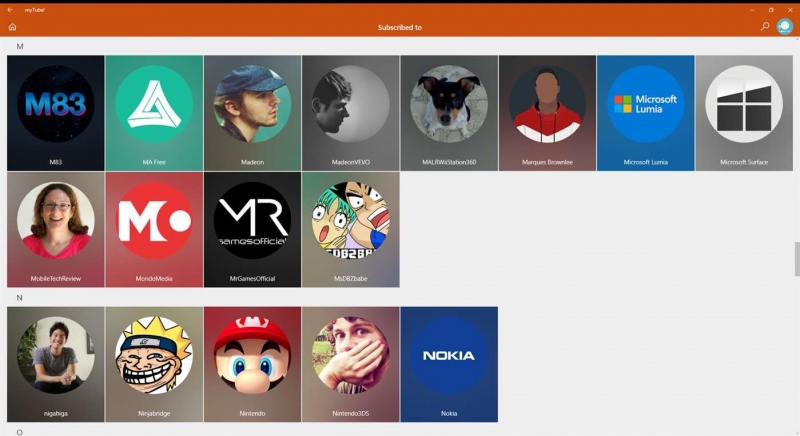
Task: Select the O section header
Action: point(19,432)
